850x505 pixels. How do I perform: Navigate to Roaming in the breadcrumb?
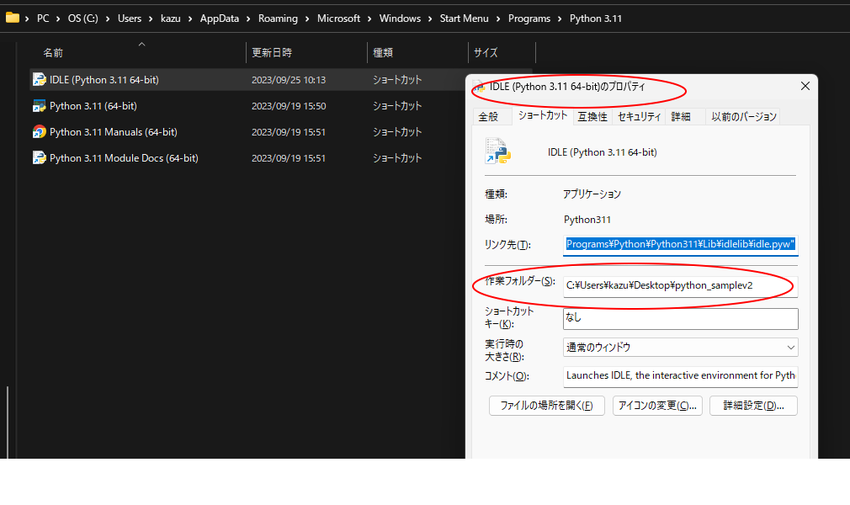[278, 18]
